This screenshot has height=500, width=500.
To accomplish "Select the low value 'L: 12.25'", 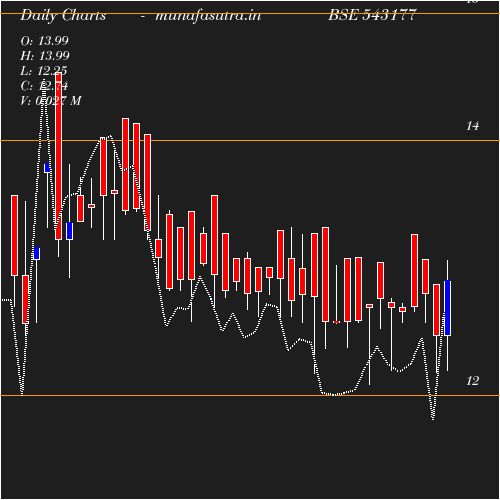I will [x=44, y=71].
